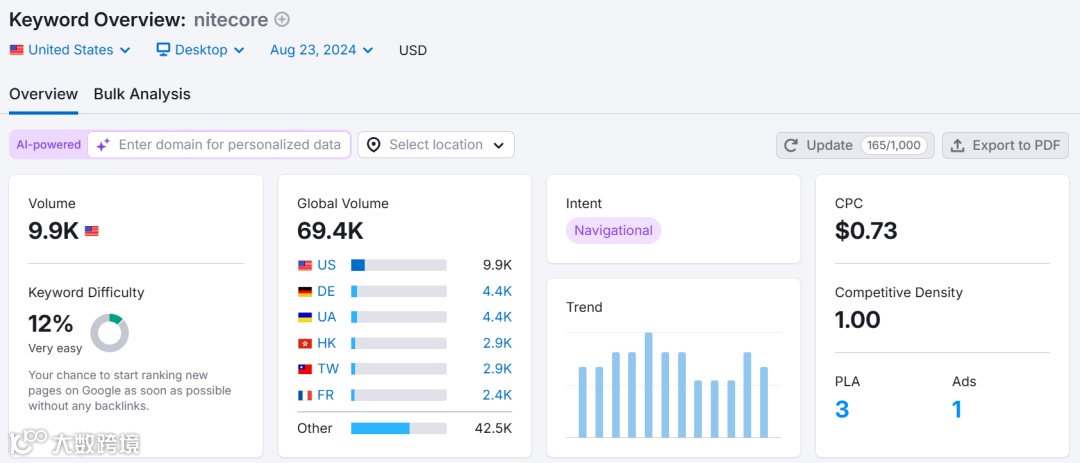Click the Enter domain input field
The width and height of the screenshot is (1080, 463).
pos(229,145)
